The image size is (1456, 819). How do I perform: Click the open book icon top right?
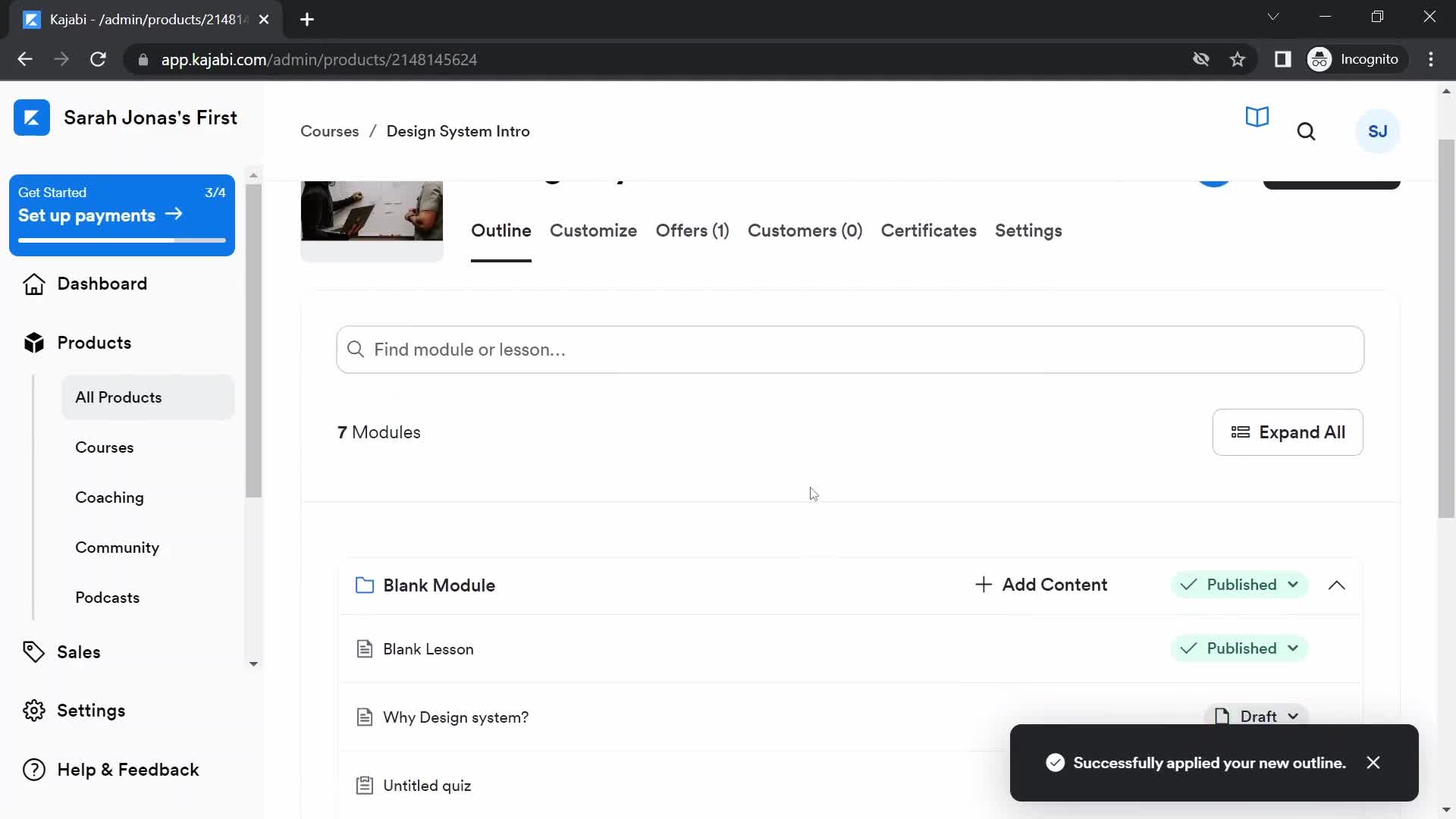click(1257, 118)
